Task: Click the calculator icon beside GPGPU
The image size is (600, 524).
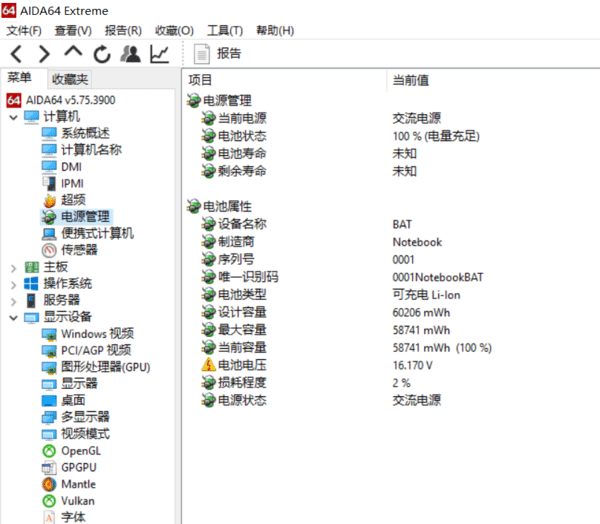Action: pyautogui.click(x=49, y=467)
